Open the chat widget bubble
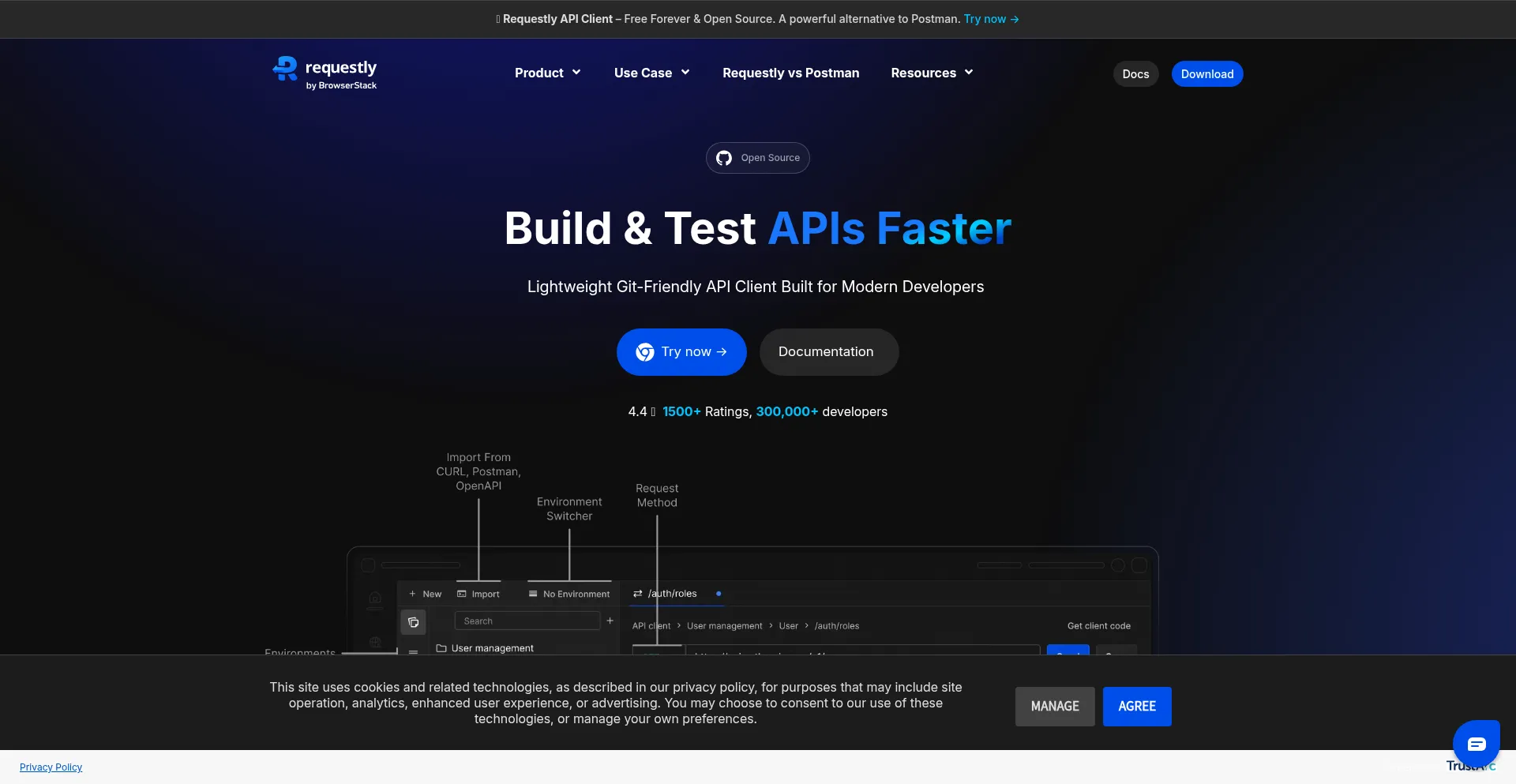Image resolution: width=1516 pixels, height=784 pixels. (x=1476, y=744)
